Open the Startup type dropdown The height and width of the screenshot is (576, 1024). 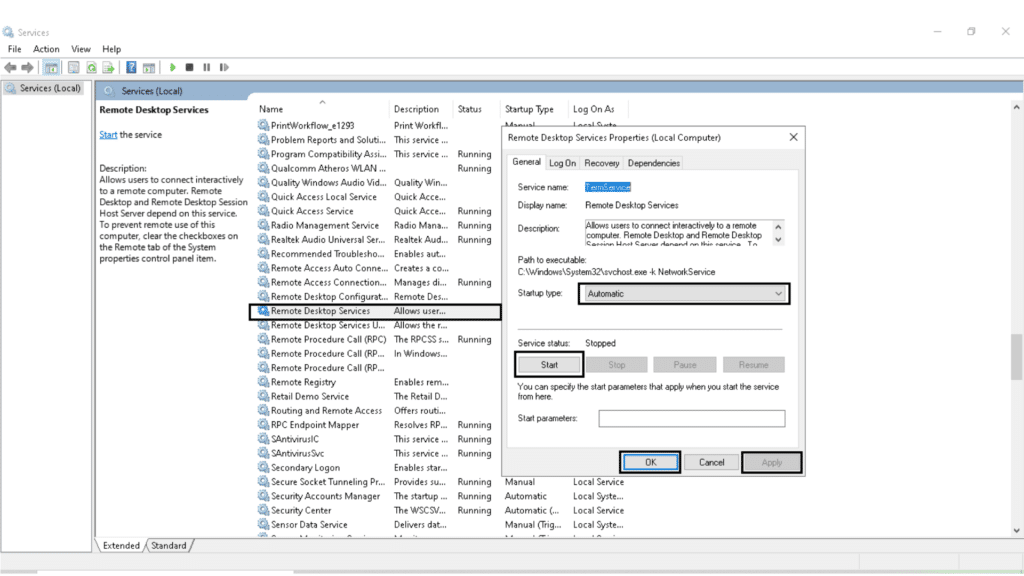[684, 294]
